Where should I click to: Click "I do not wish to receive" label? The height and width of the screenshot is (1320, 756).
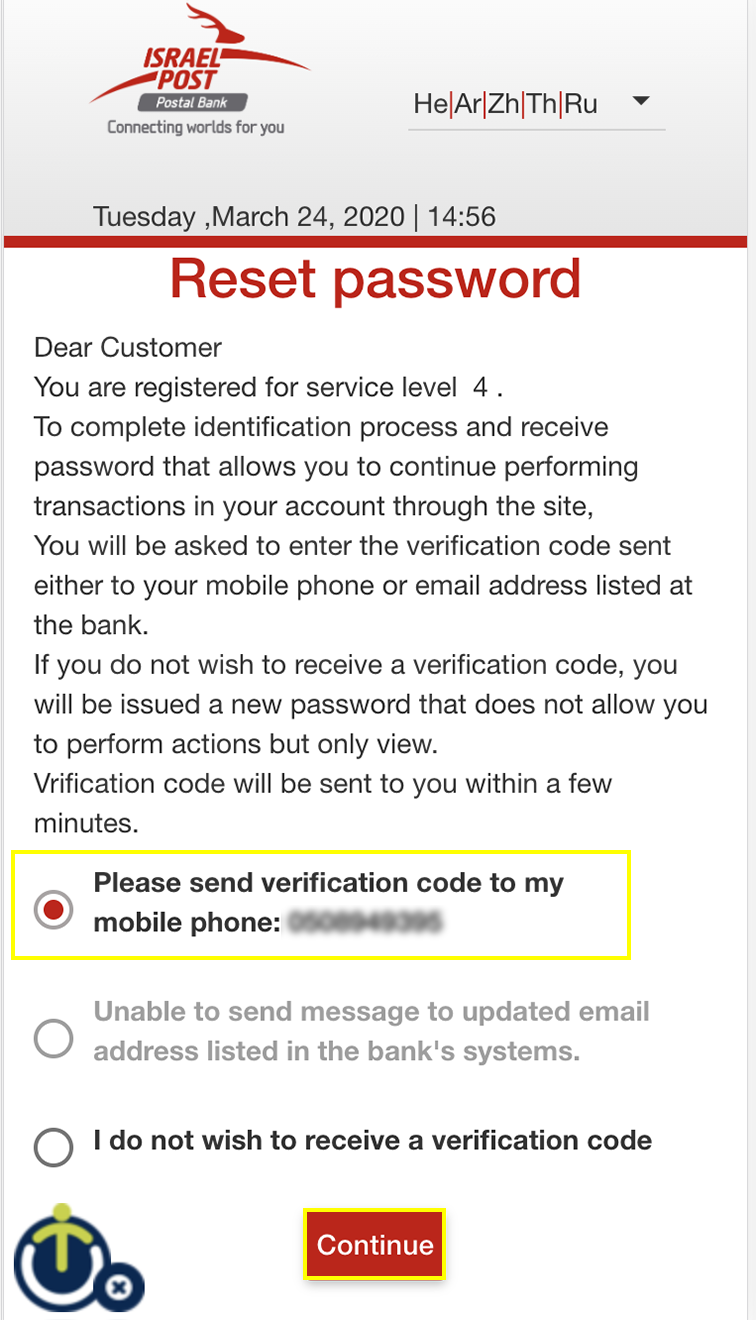372,1141
